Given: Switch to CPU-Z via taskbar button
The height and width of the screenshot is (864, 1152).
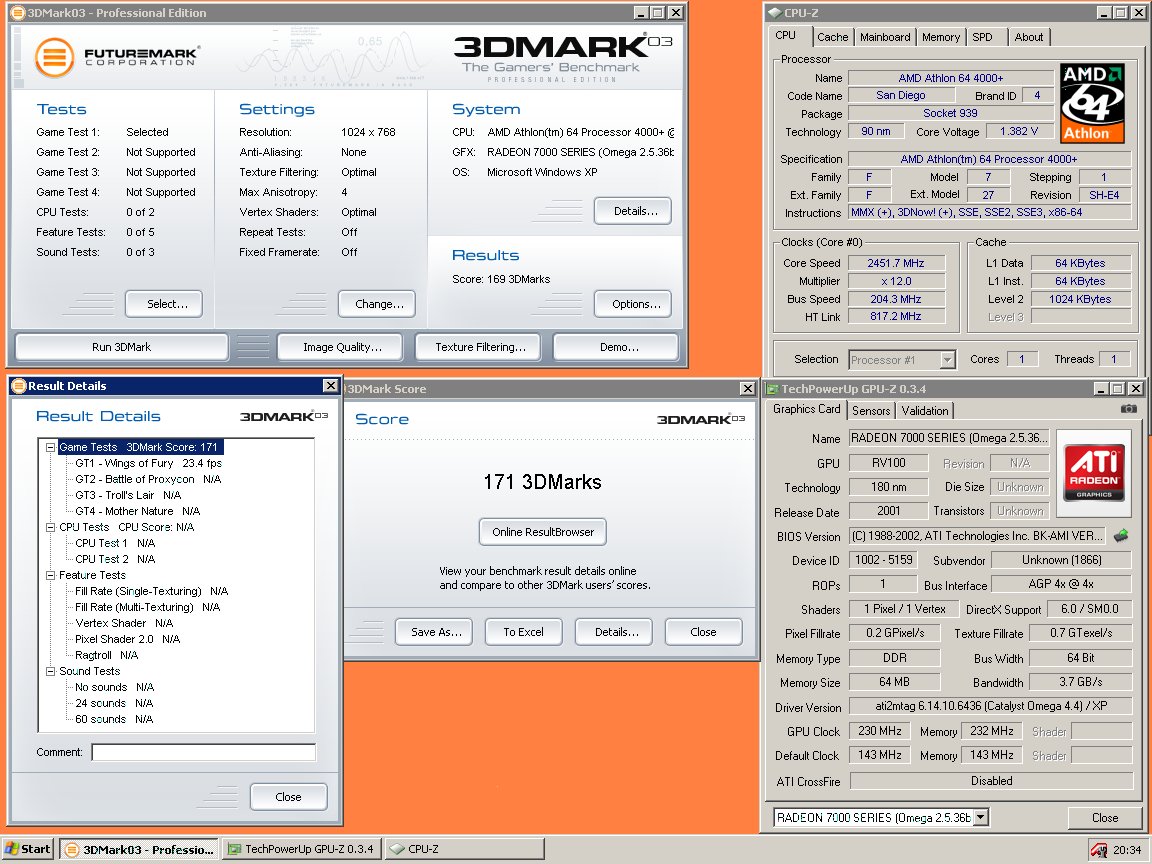Looking at the screenshot, I should point(464,849).
